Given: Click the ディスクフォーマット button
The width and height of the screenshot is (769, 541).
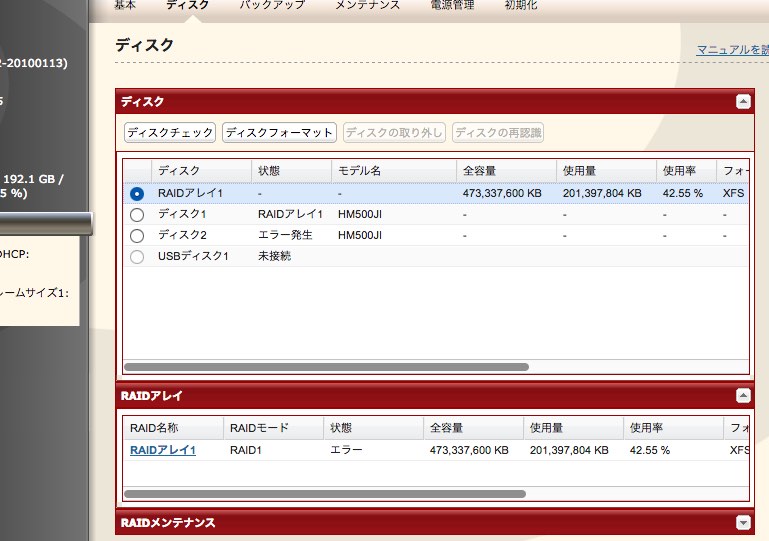Looking at the screenshot, I should pyautogui.click(x=279, y=132).
